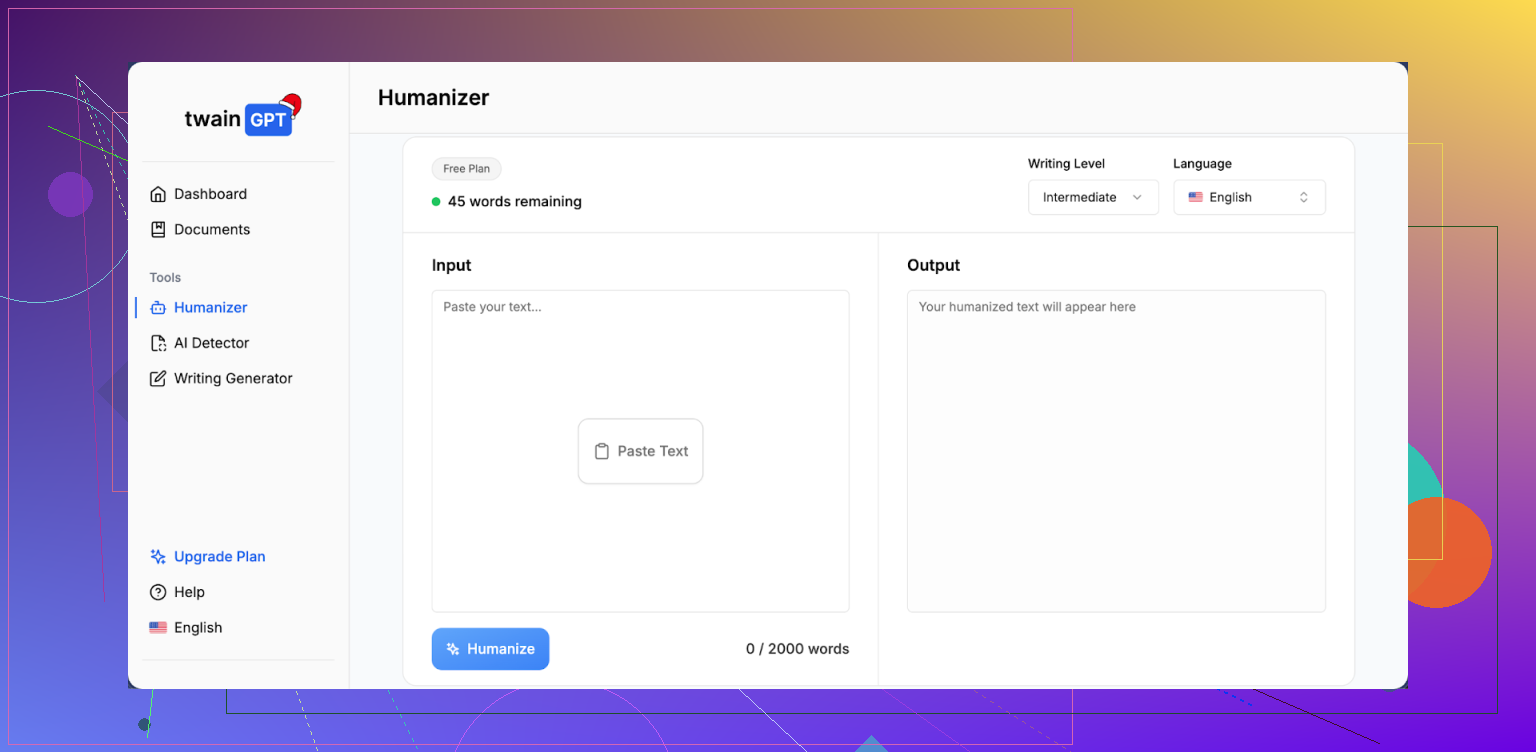
Task: Click the clipboard icon in Paste Text
Action: pyautogui.click(x=602, y=451)
